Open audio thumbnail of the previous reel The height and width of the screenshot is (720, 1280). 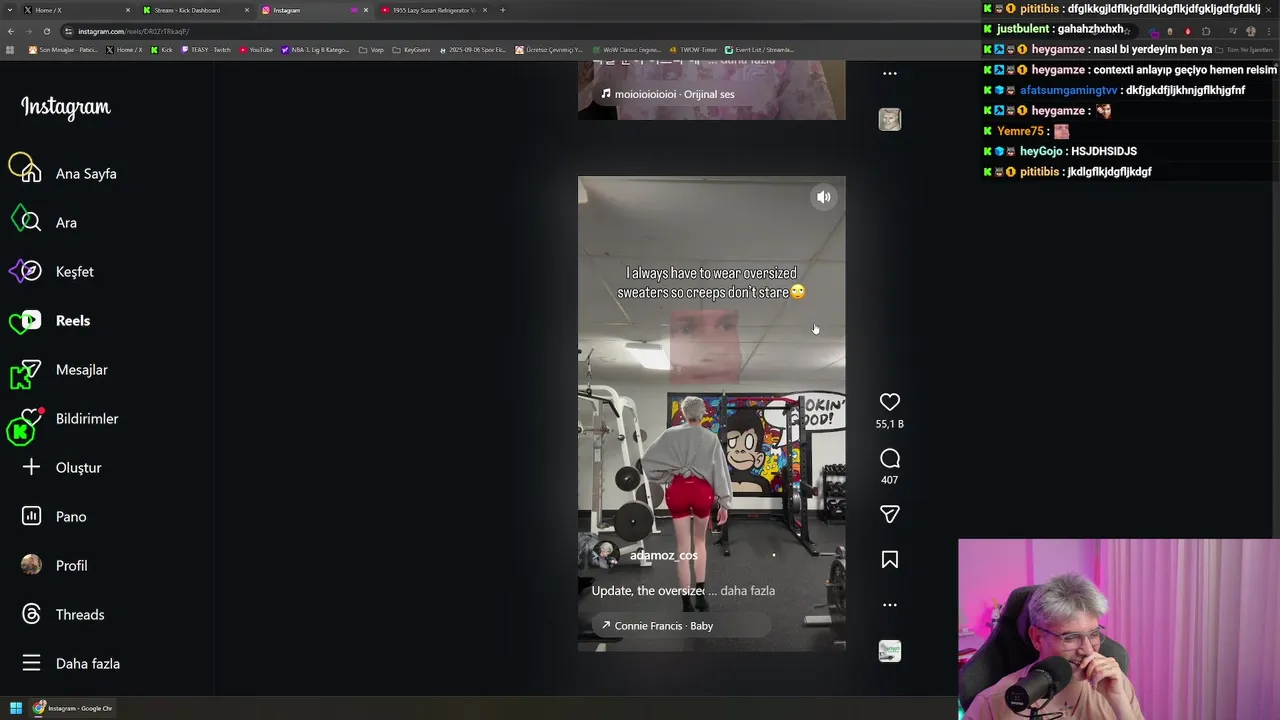(890, 120)
